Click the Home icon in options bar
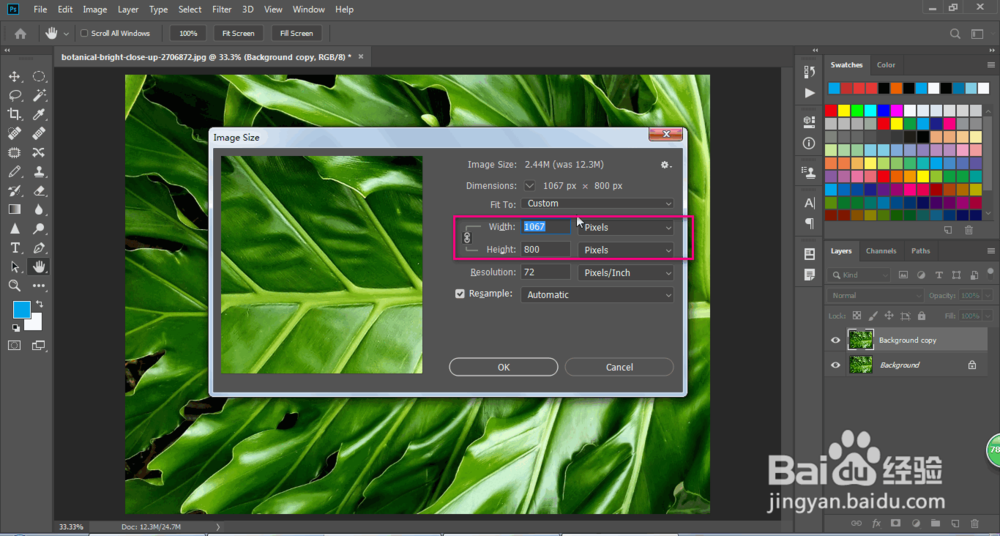This screenshot has width=1000, height=536. coord(20,33)
